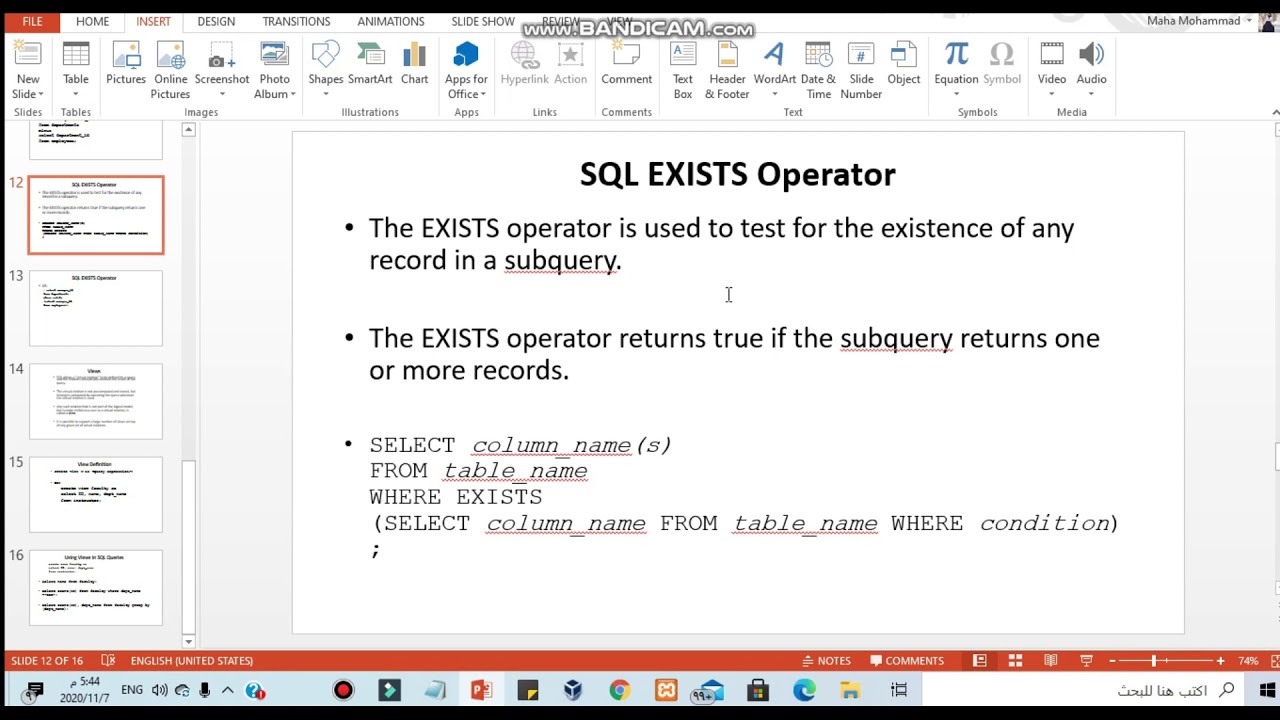The image size is (1280, 720).
Task: Click the SQL EXISTS Operator slide title
Action: tap(738, 174)
